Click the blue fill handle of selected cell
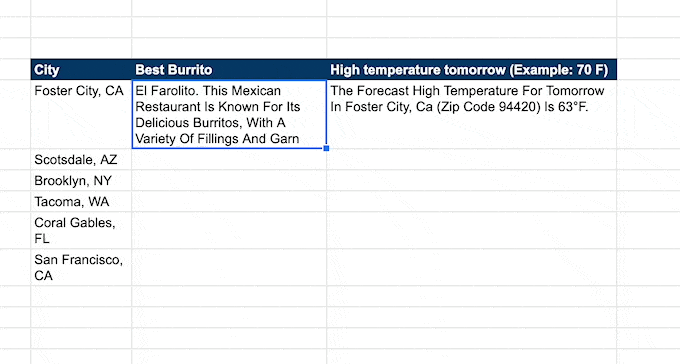This screenshot has width=680, height=364. (326, 148)
